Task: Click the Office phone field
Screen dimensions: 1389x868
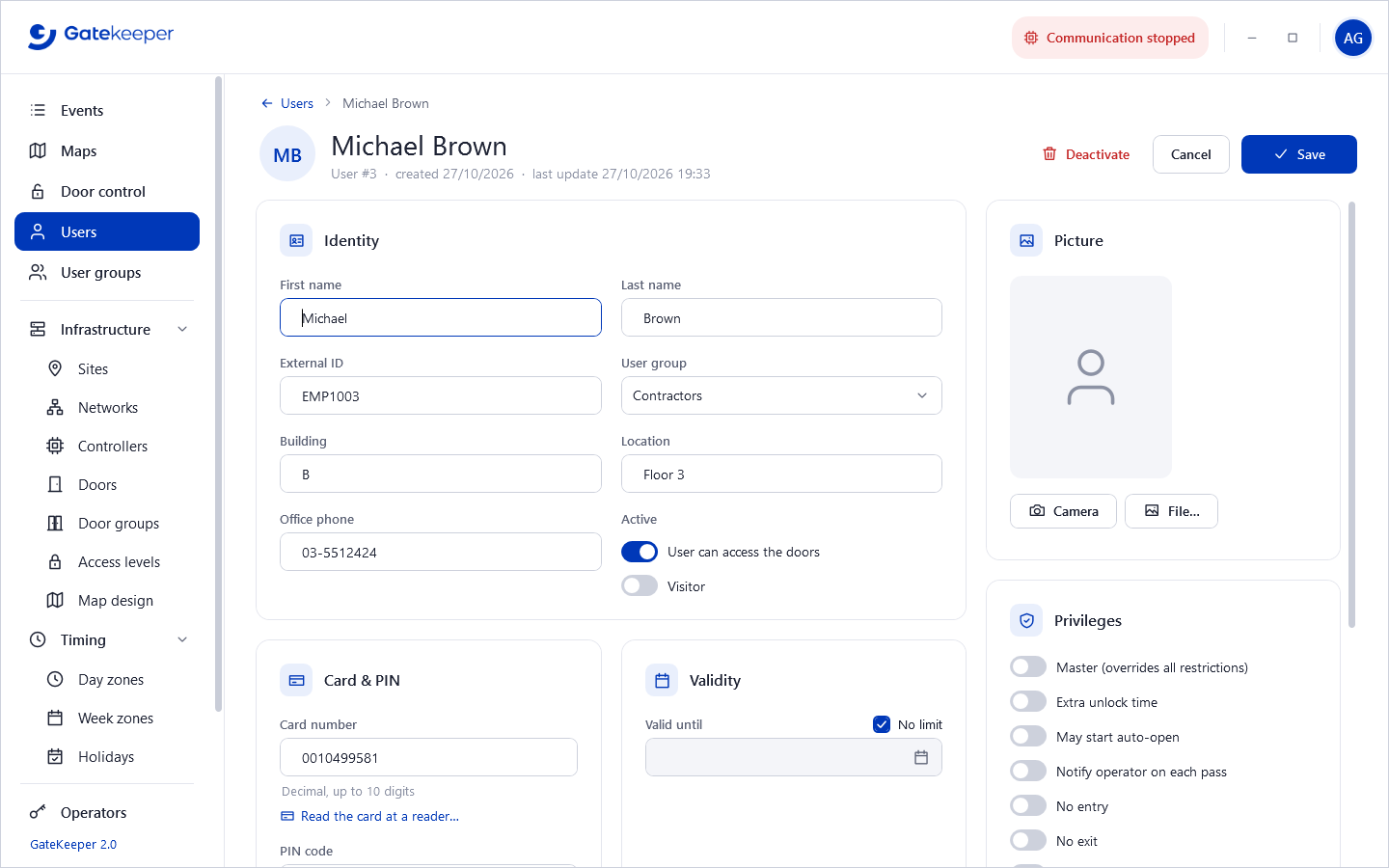Action: pyautogui.click(x=441, y=552)
